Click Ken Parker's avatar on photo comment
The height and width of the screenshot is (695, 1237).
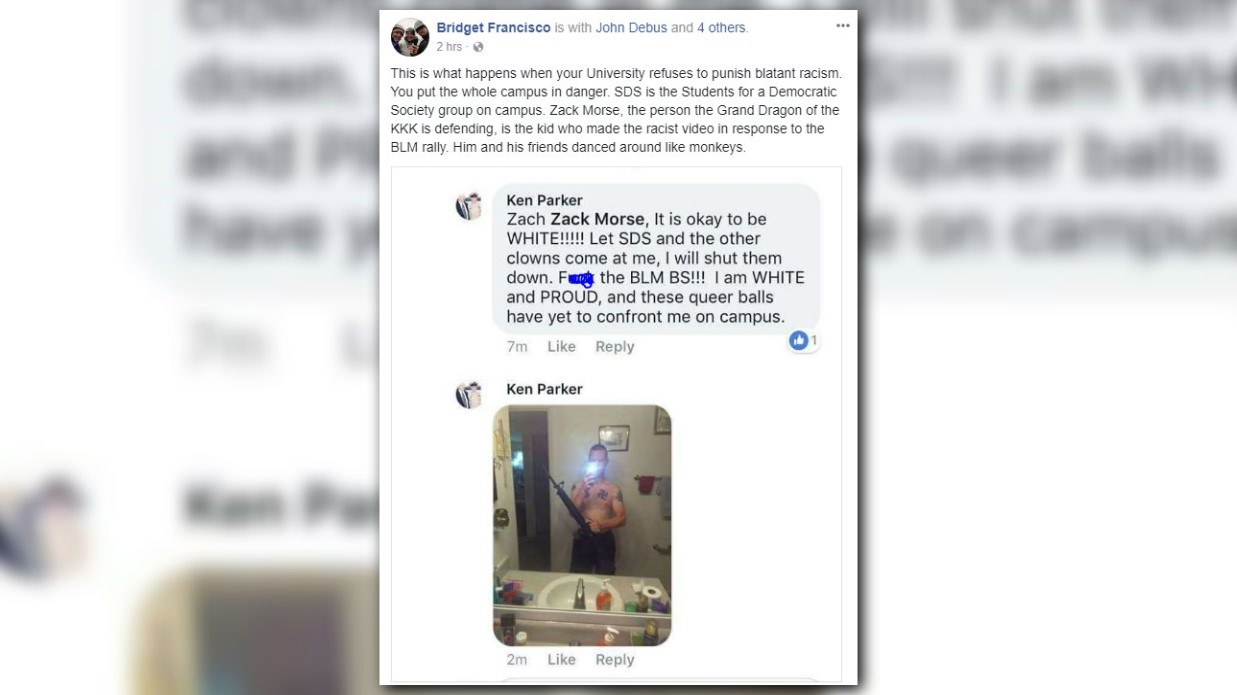[469, 395]
